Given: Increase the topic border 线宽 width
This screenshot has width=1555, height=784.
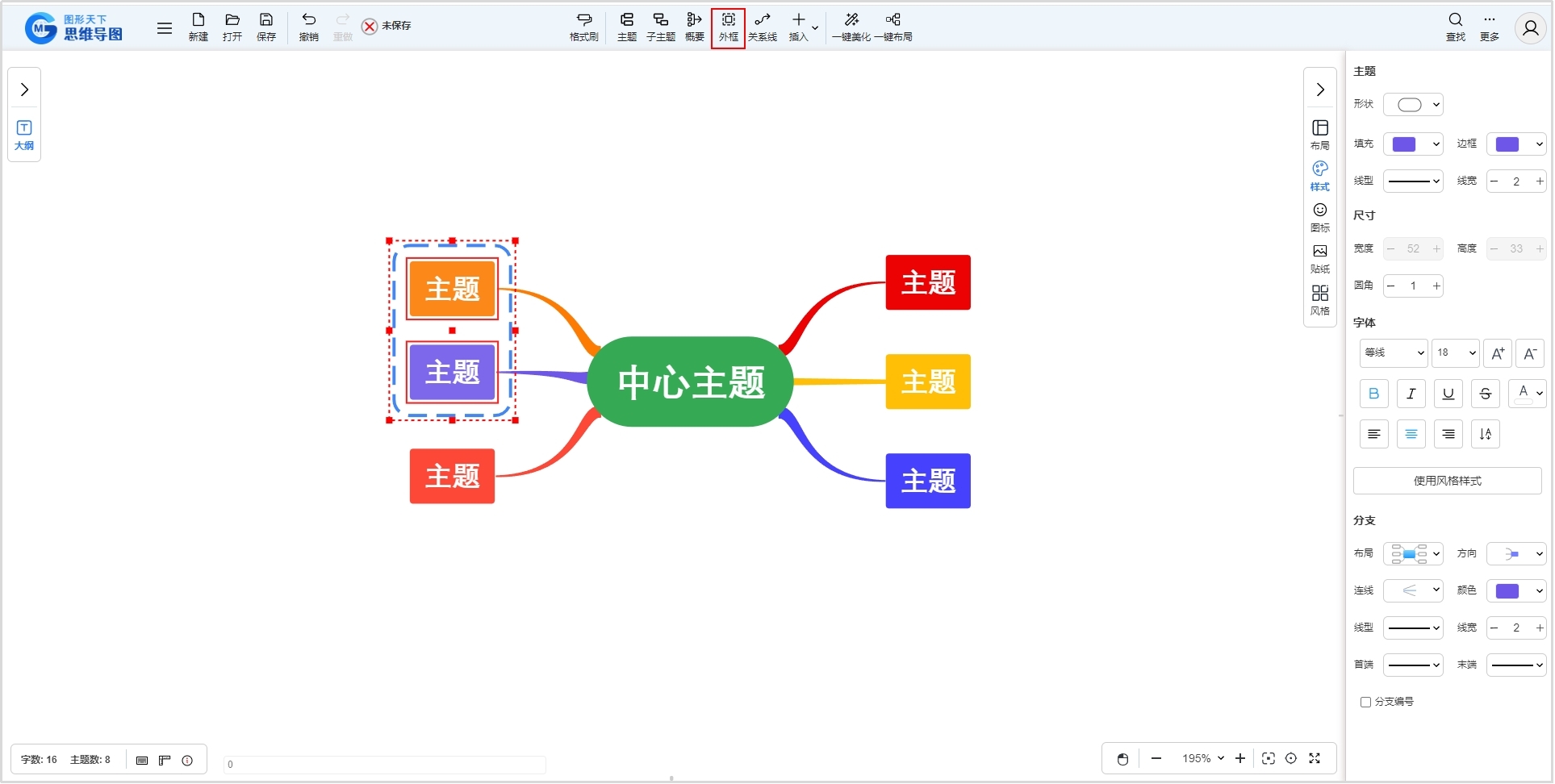Looking at the screenshot, I should tap(1539, 181).
